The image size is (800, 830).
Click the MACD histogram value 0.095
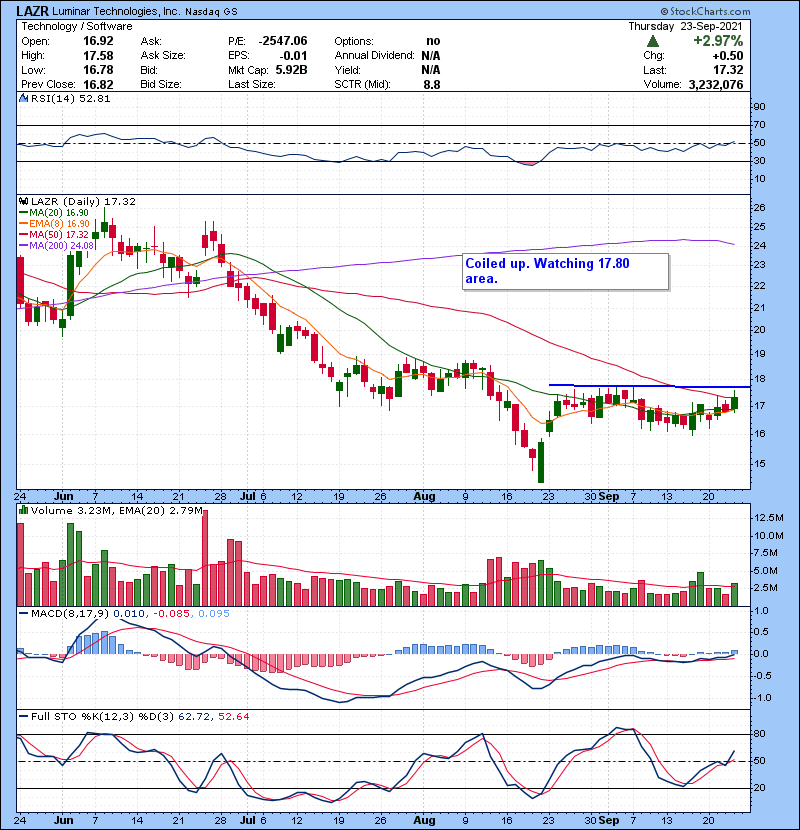(214, 614)
